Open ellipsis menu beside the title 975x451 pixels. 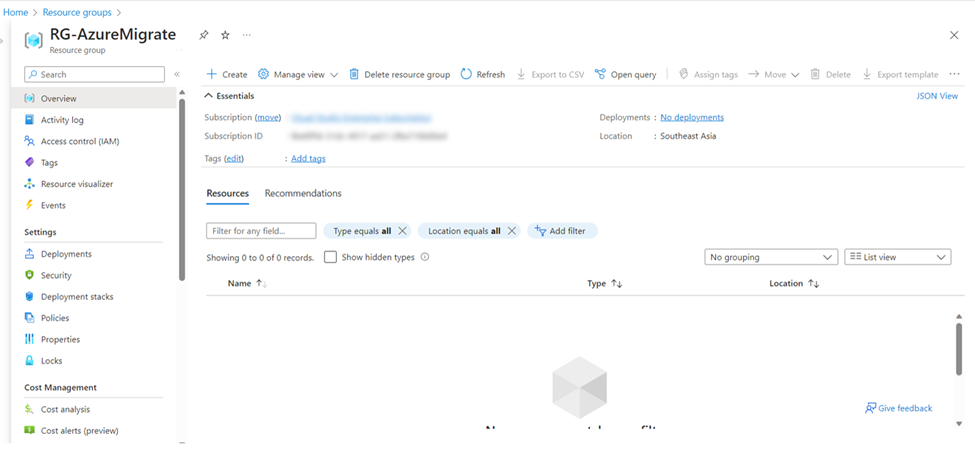click(247, 35)
